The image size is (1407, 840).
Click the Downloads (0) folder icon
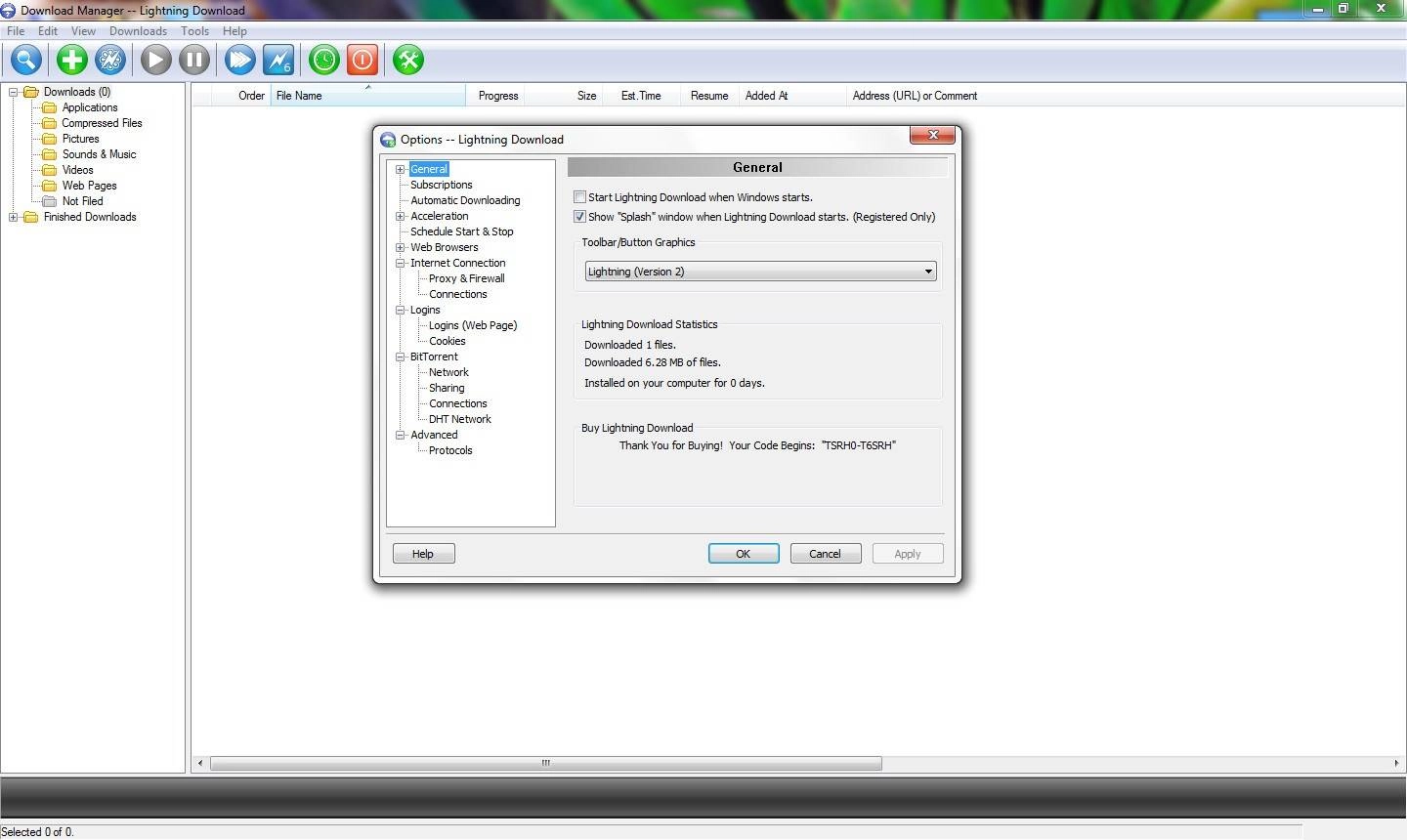(x=30, y=92)
